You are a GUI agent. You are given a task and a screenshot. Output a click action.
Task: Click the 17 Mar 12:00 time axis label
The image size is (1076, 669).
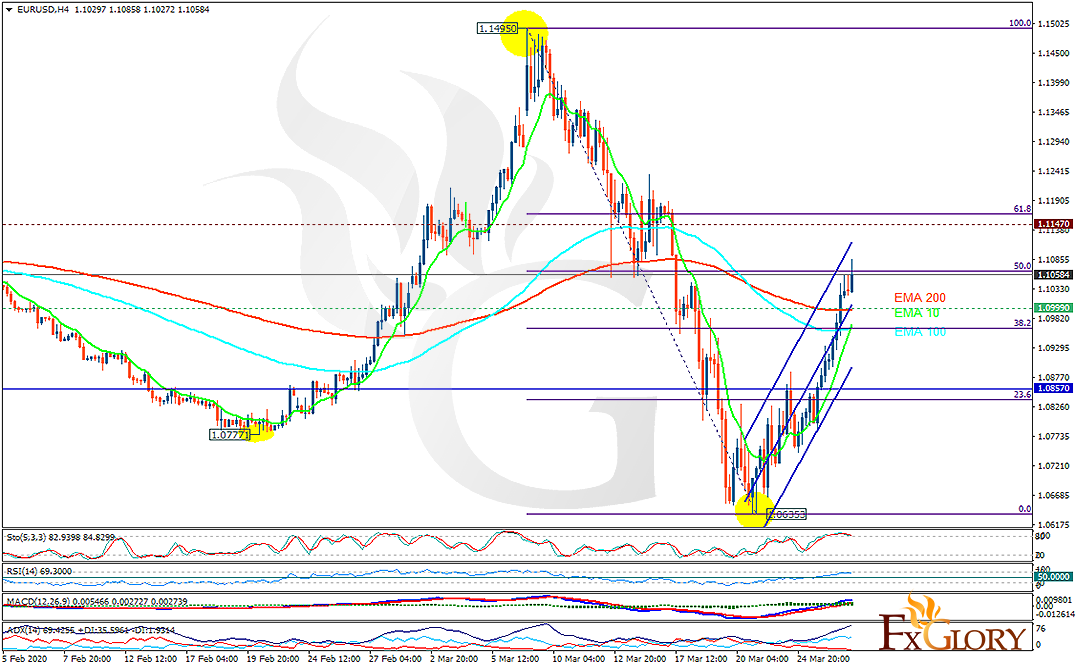point(701,659)
